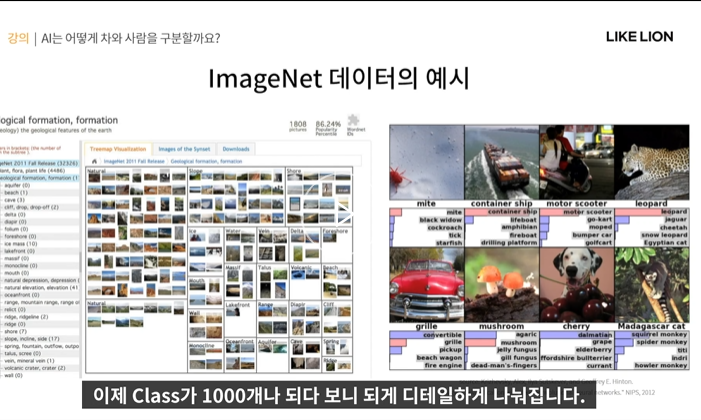Select the aquifer (0) tree item

17,185
